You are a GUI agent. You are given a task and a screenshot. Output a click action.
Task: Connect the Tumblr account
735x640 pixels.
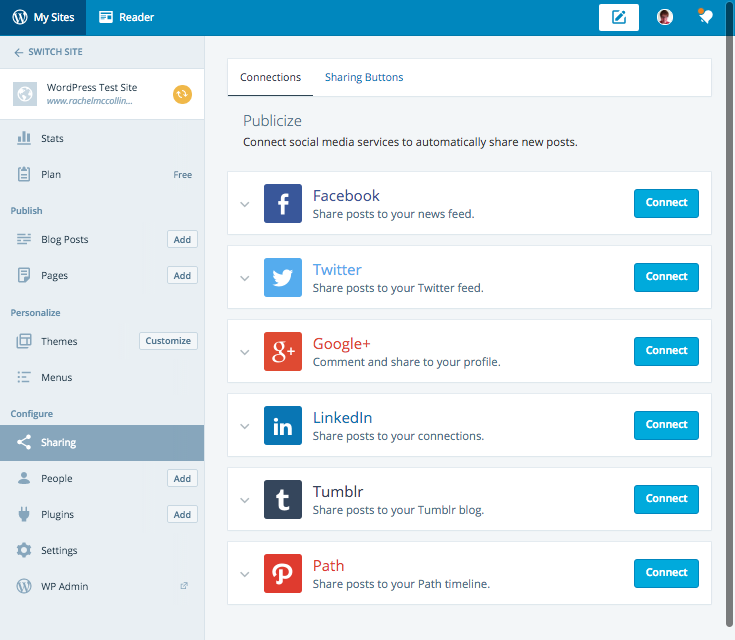[x=666, y=499]
